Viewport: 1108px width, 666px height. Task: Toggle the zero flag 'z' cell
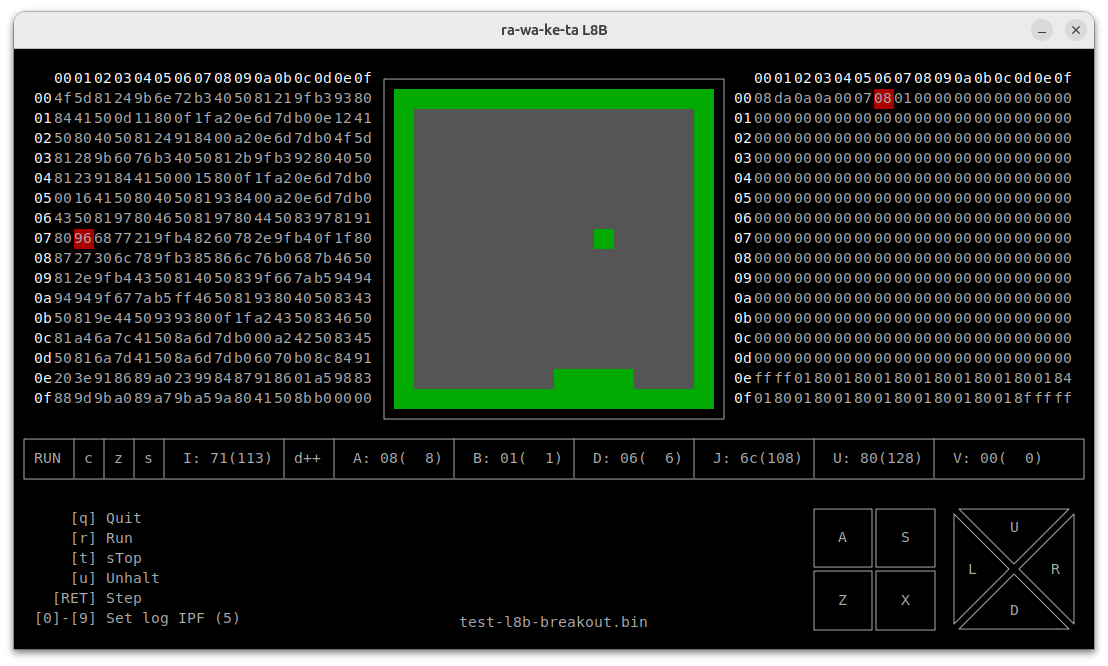point(119,458)
